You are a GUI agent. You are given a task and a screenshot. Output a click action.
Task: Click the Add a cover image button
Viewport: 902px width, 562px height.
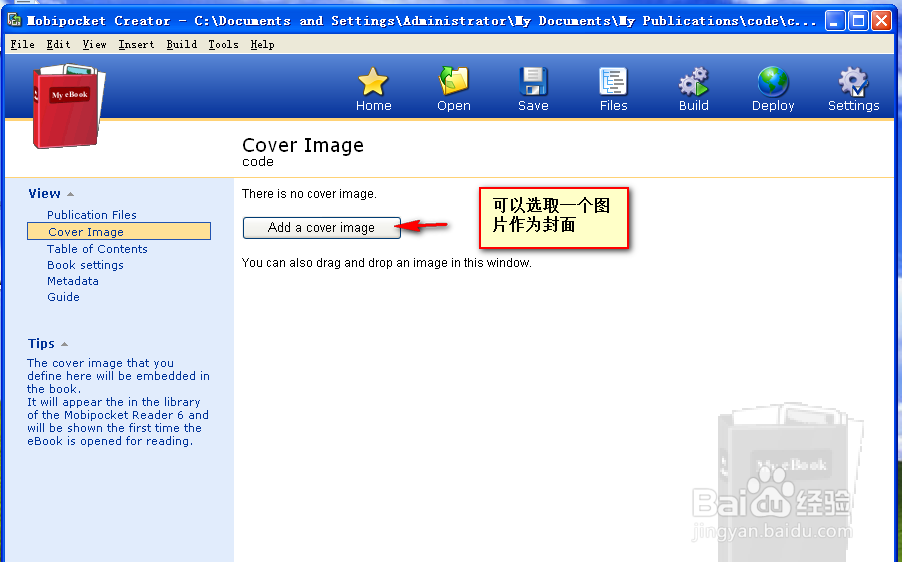322,228
